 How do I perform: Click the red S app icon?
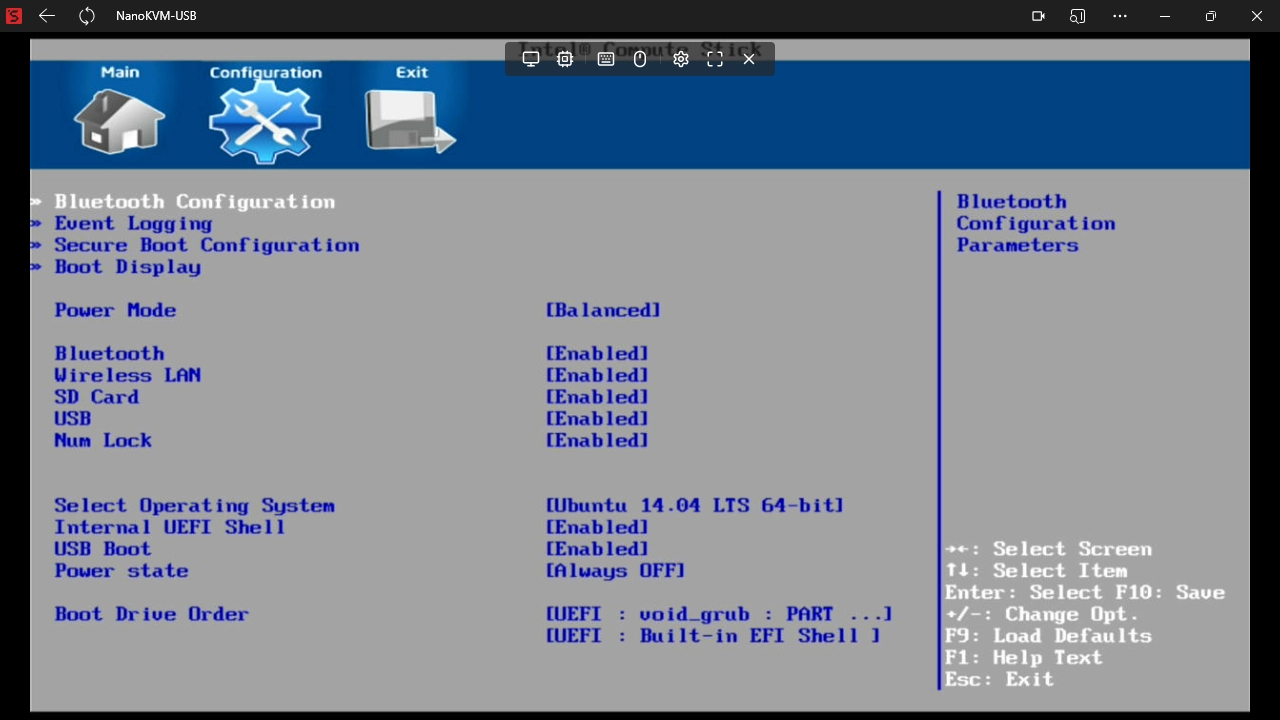14,16
